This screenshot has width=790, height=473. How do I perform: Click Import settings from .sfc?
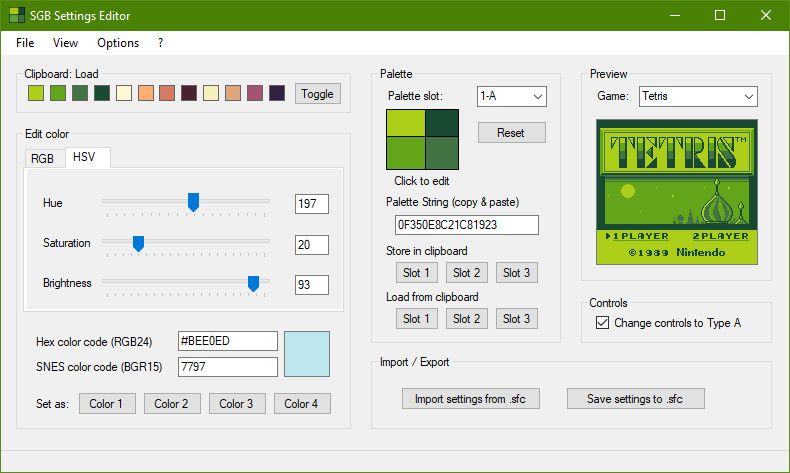(x=471, y=398)
